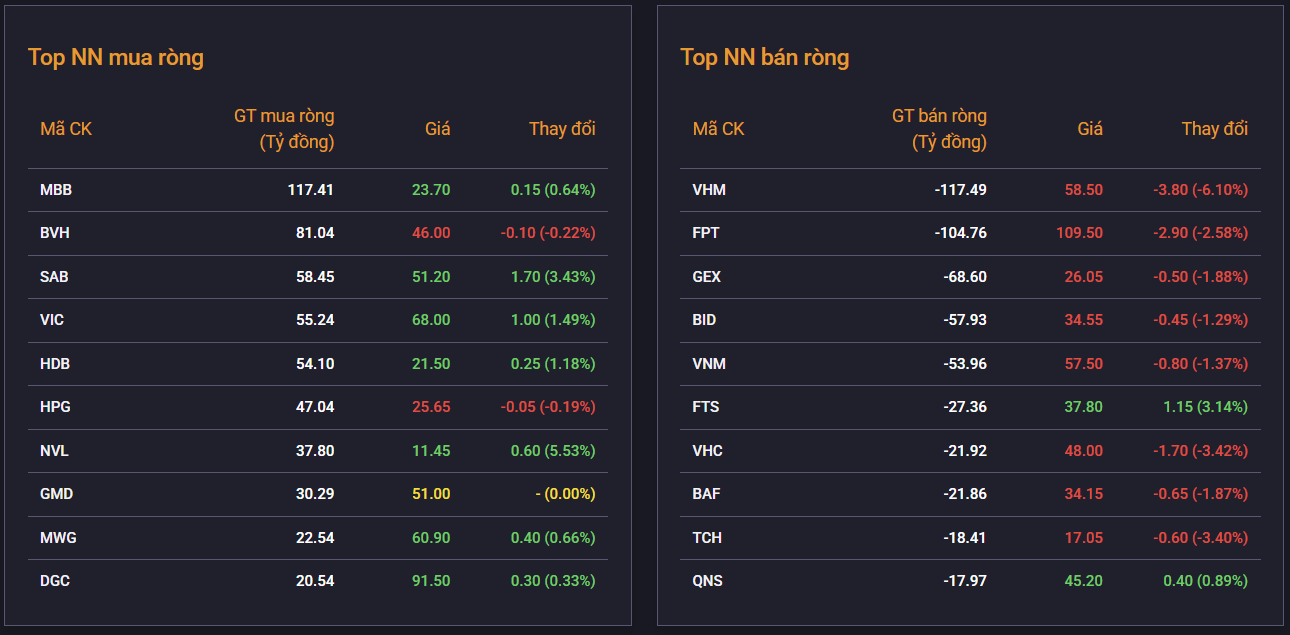The height and width of the screenshot is (635, 1290).
Task: Click the 'Top NN mua ròng' heading
Action: (x=116, y=57)
